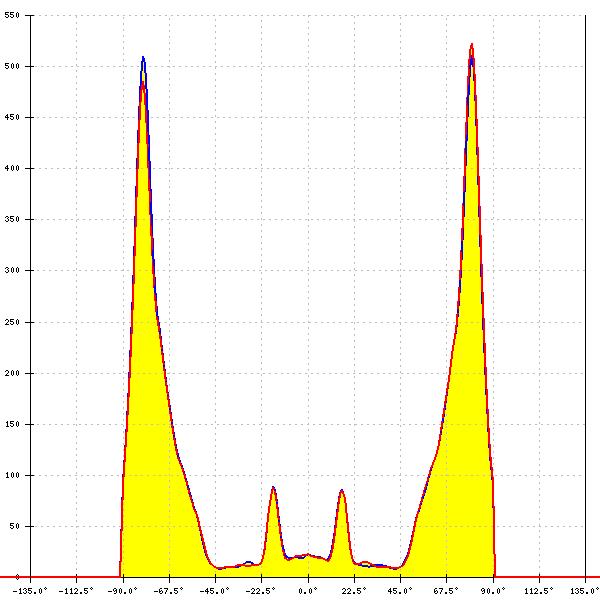
Task: Click the -112.5° x-axis label
Action: tap(76, 591)
